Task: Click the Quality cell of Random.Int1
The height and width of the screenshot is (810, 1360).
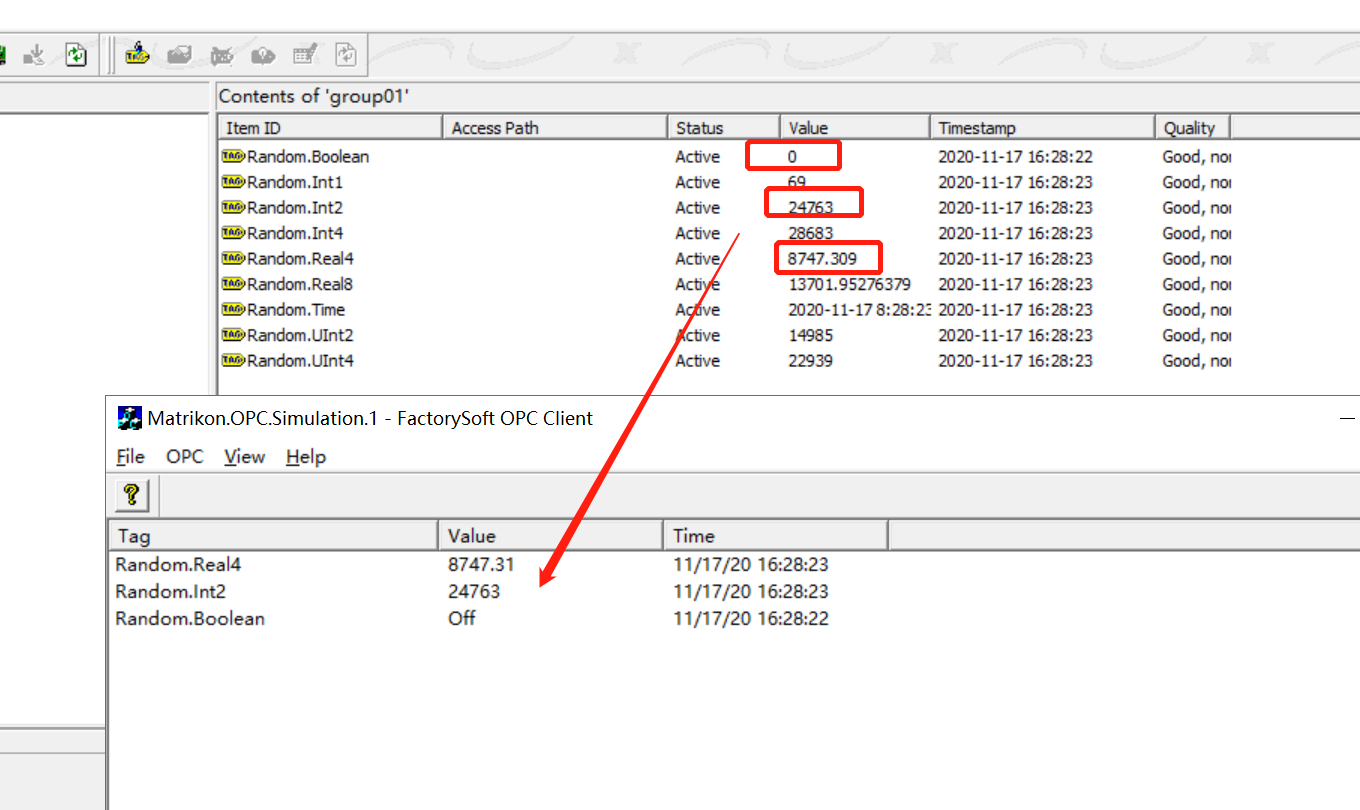Action: 1196,182
